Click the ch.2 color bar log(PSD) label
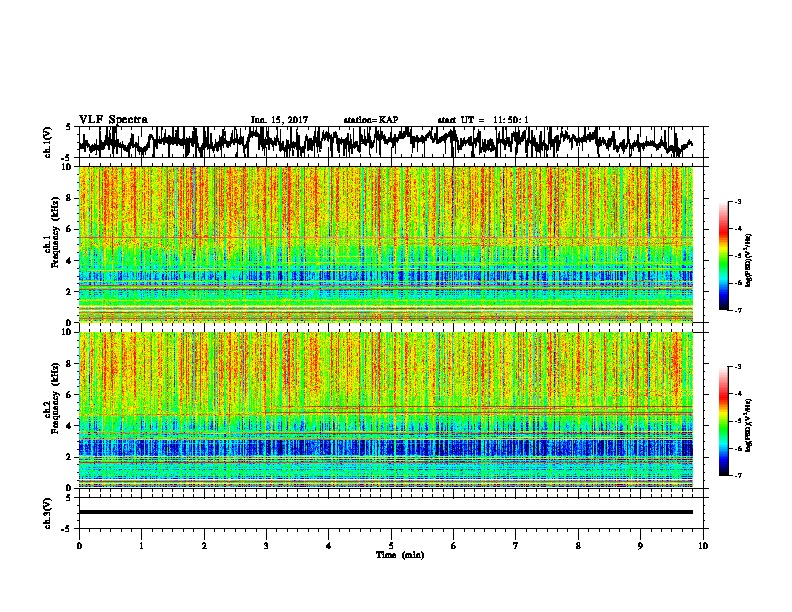 pyautogui.click(x=749, y=425)
